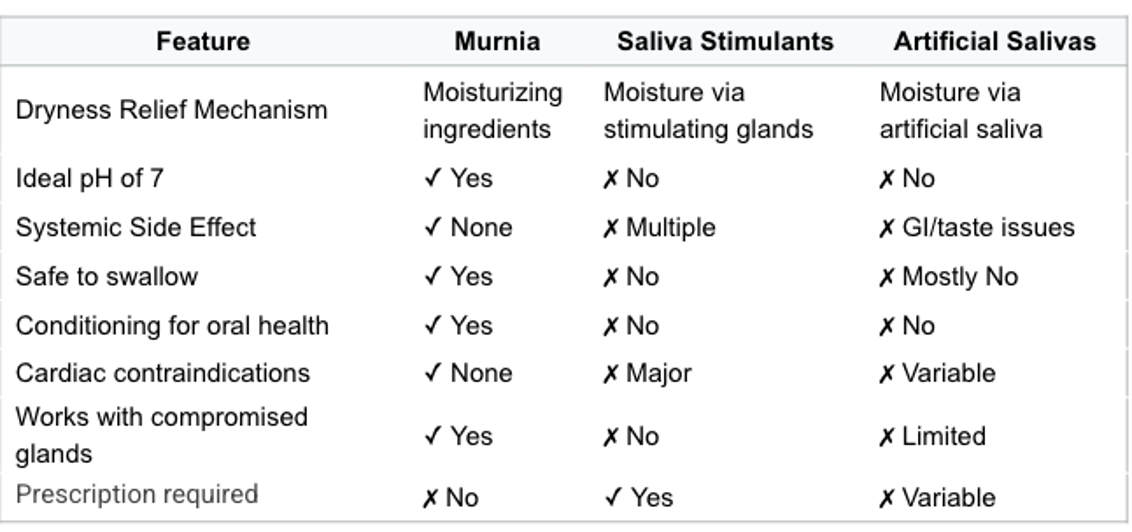Click the X icon beside 'Mostly No'
The height and width of the screenshot is (532, 1132).
pos(886,277)
